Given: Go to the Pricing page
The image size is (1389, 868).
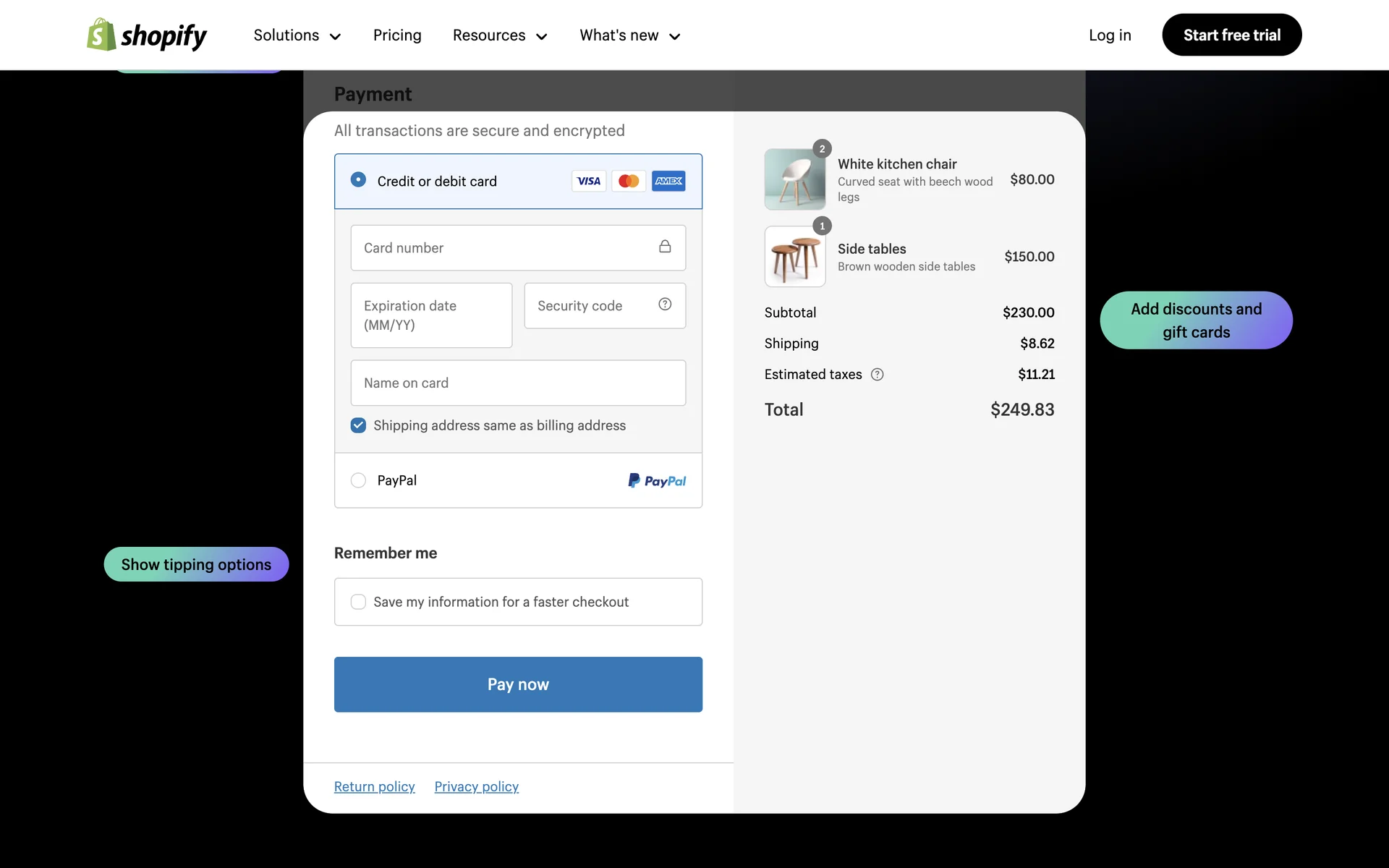Looking at the screenshot, I should (397, 35).
